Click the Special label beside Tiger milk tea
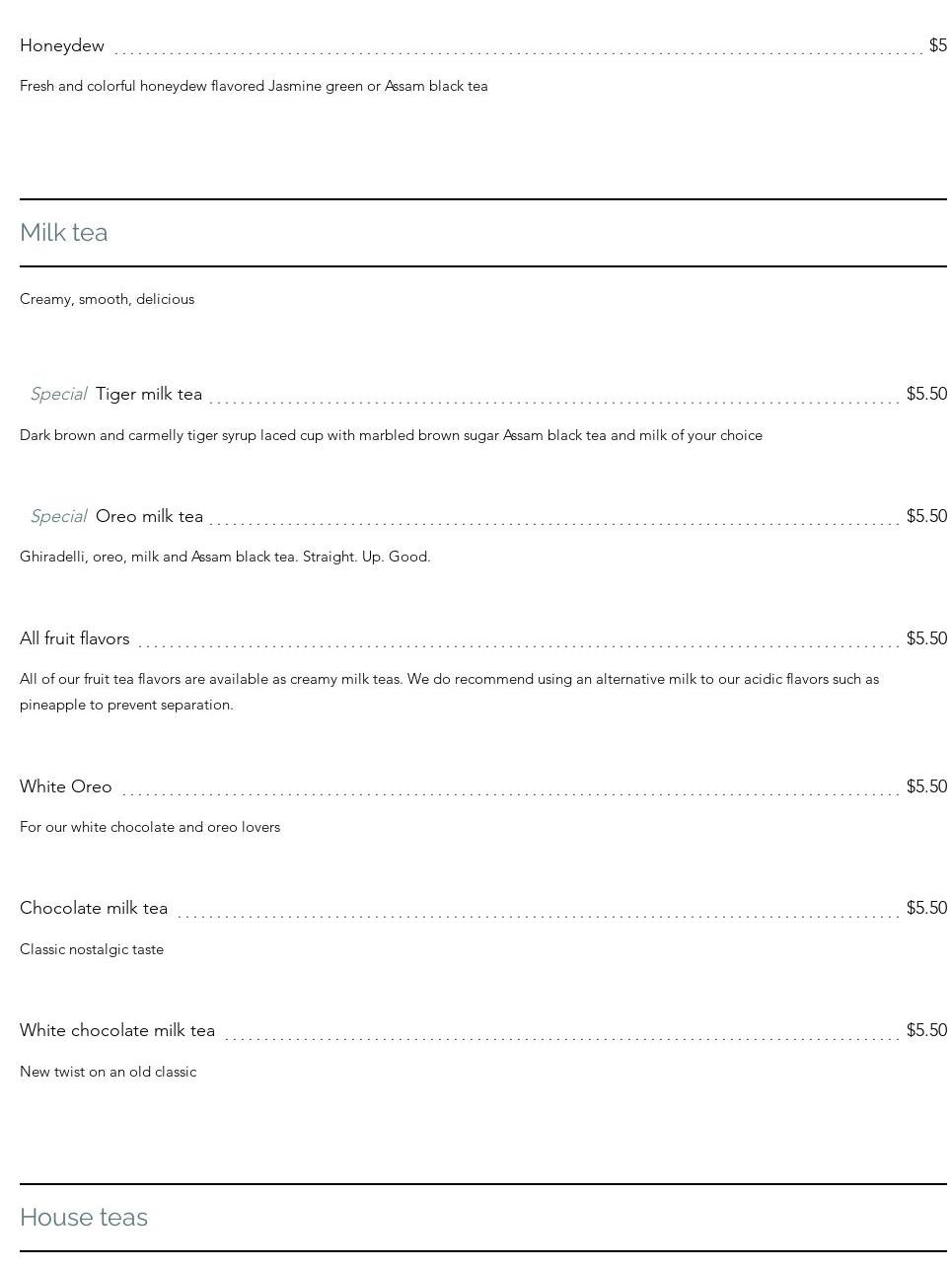The image size is (952, 1269). [58, 394]
